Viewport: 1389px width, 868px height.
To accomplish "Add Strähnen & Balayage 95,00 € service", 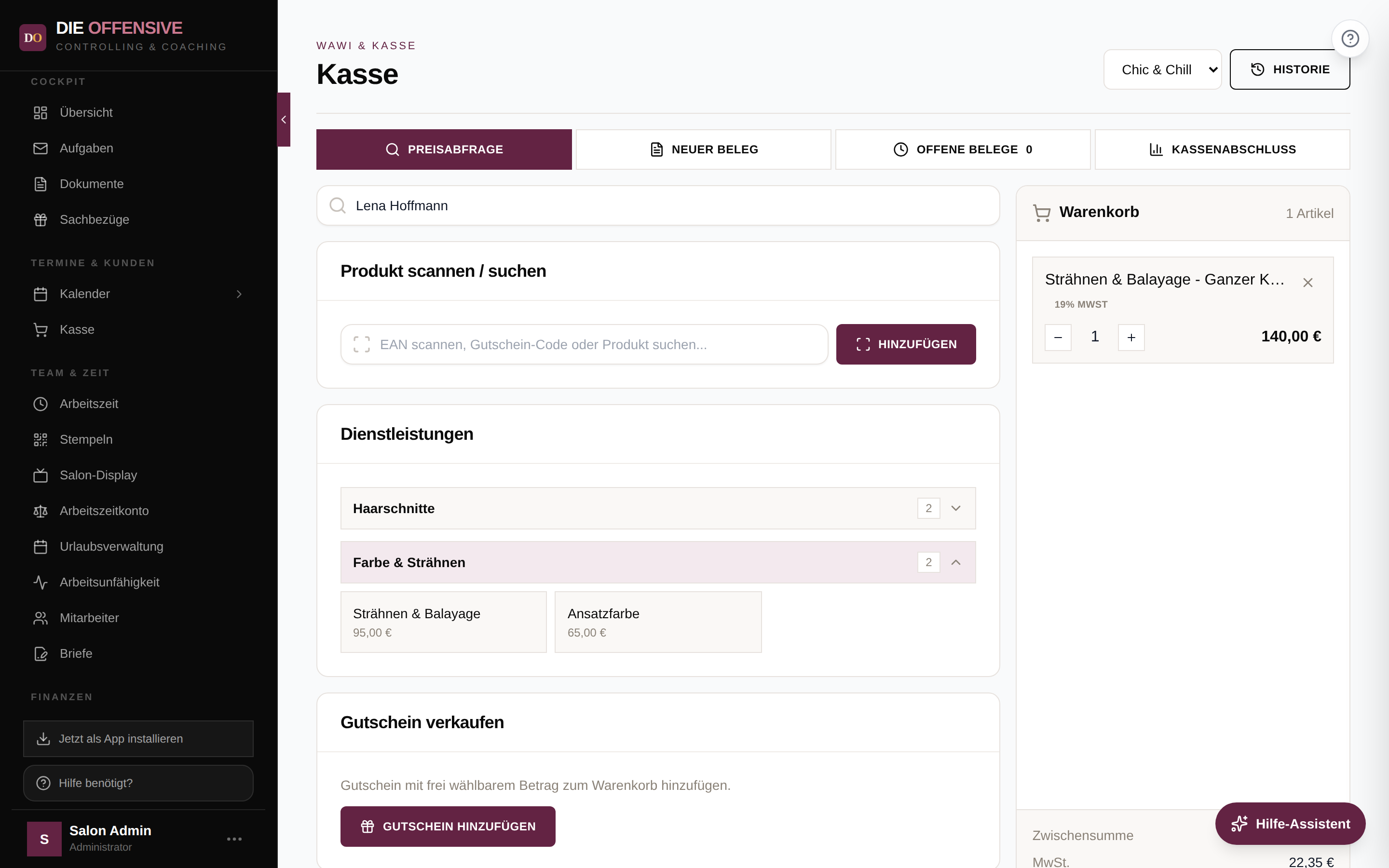I will [x=444, y=622].
